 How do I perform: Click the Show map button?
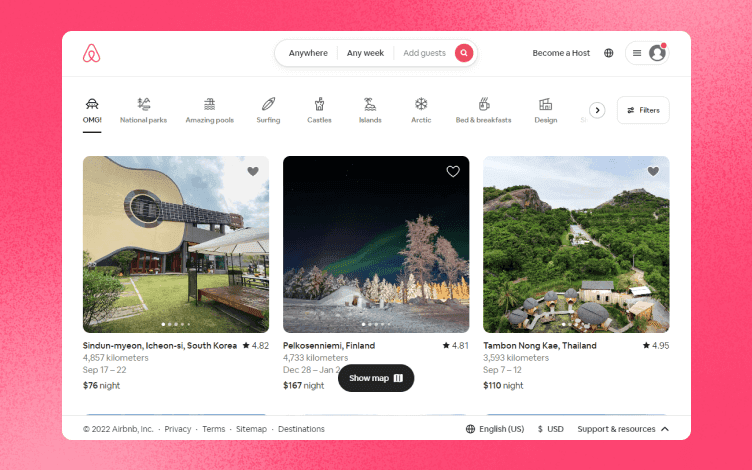[376, 378]
